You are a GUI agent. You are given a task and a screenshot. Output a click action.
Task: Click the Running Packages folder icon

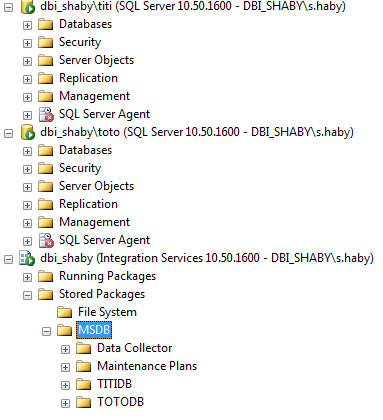click(x=46, y=277)
